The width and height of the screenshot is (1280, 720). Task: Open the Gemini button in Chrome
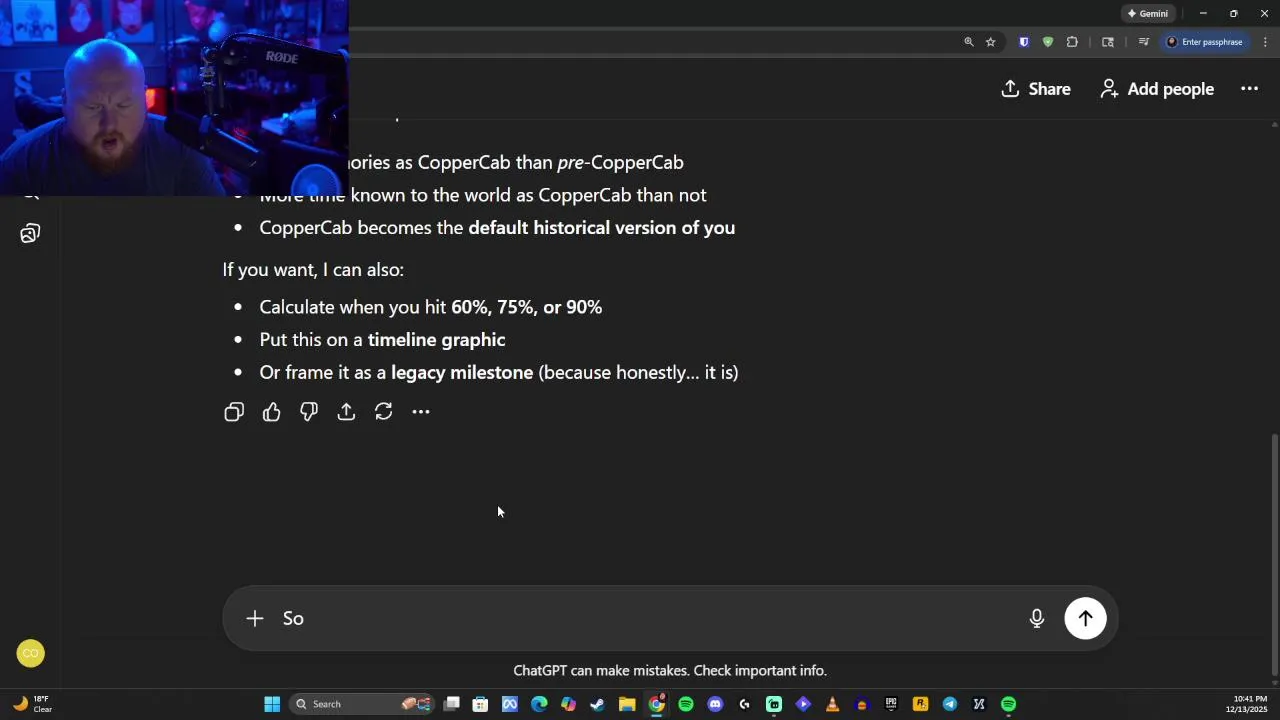coord(1148,14)
